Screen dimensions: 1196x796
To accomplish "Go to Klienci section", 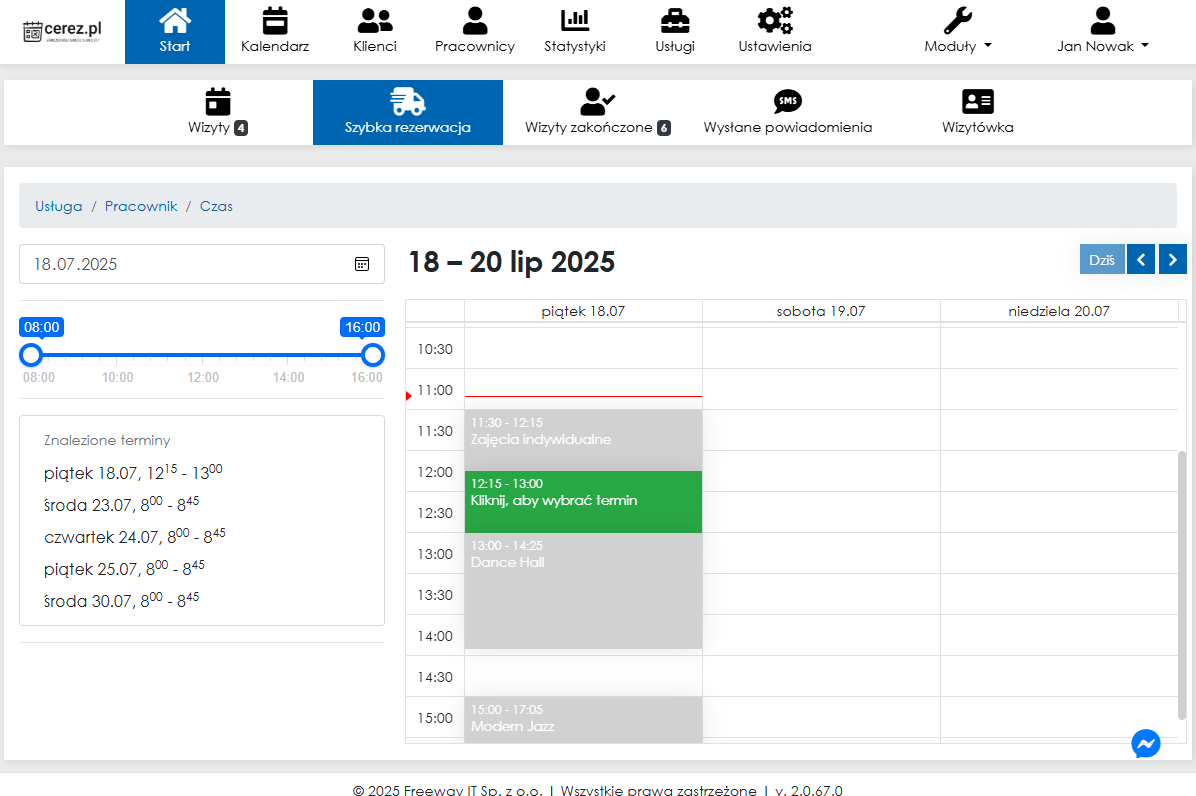I will tap(375, 21).
